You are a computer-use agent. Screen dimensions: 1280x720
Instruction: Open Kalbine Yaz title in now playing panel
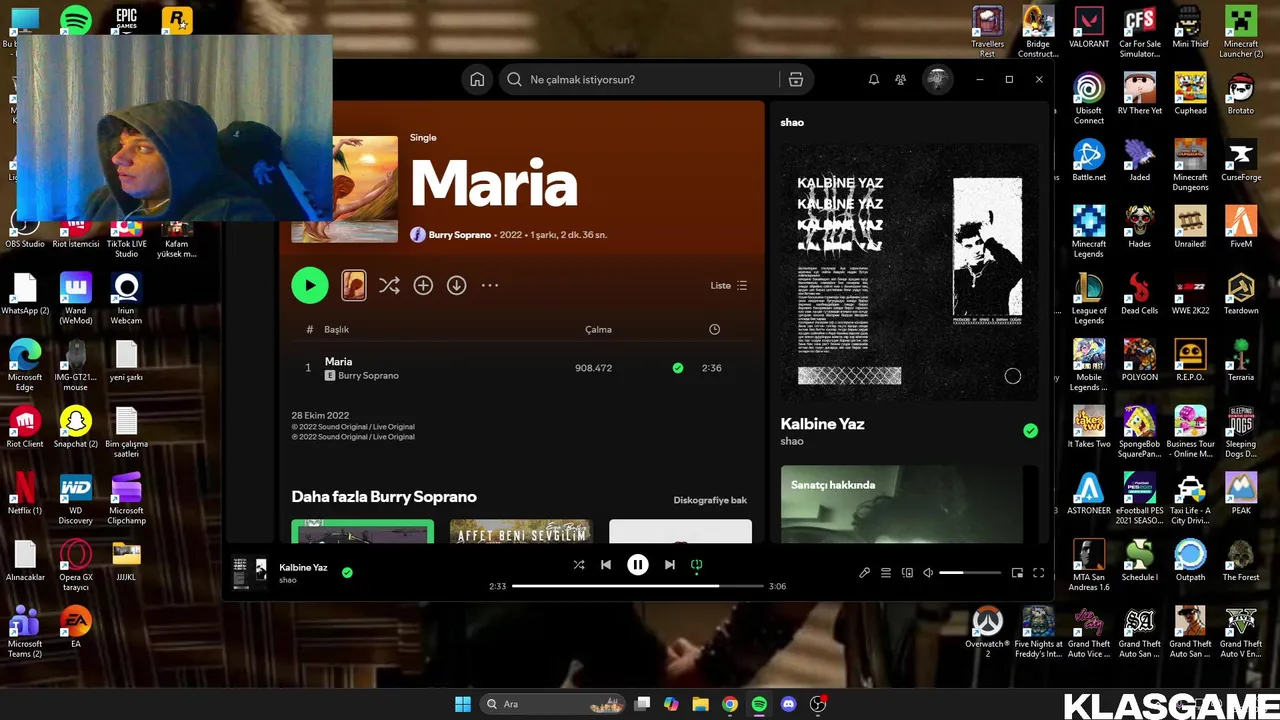click(822, 424)
